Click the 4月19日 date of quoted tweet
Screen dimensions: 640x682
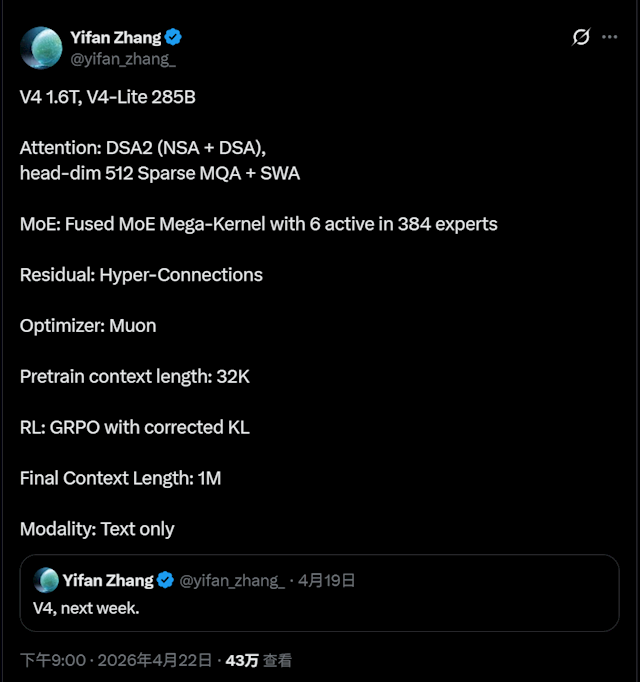coord(327,580)
